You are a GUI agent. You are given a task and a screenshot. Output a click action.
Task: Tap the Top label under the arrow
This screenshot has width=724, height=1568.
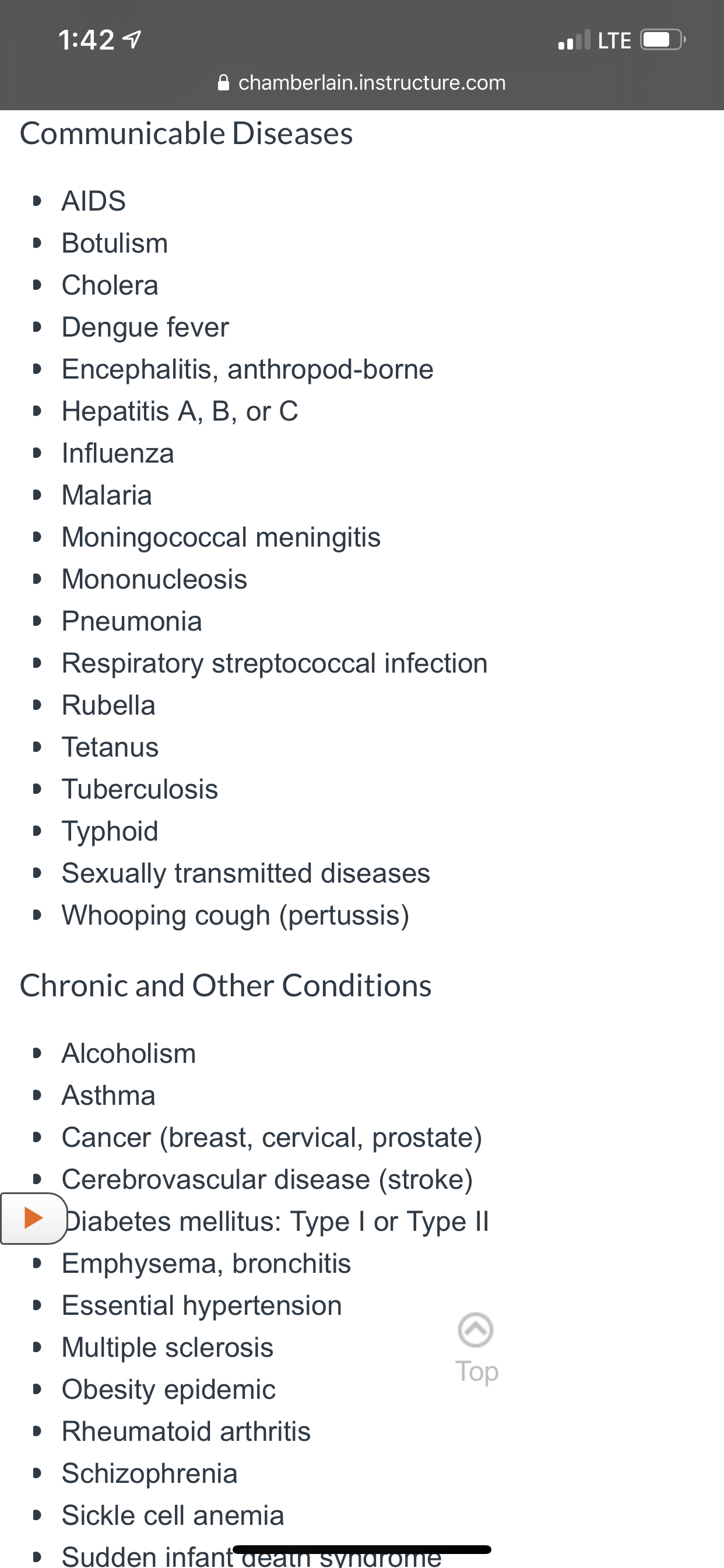point(476,1371)
